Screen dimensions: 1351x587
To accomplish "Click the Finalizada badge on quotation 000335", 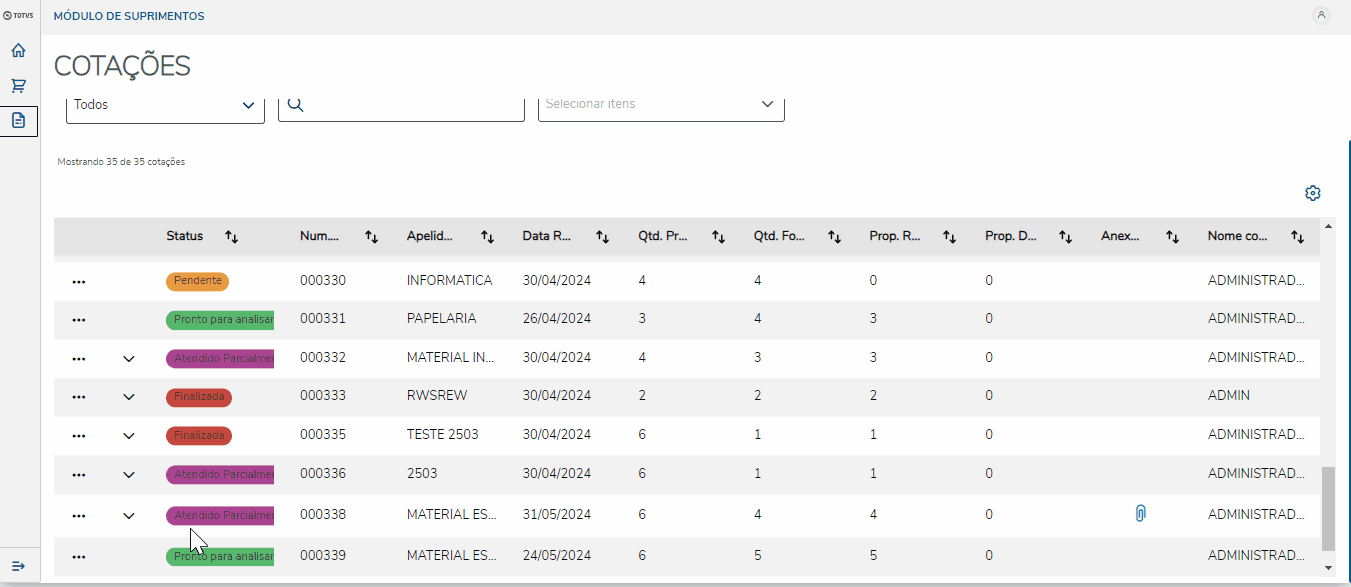I will [199, 436].
